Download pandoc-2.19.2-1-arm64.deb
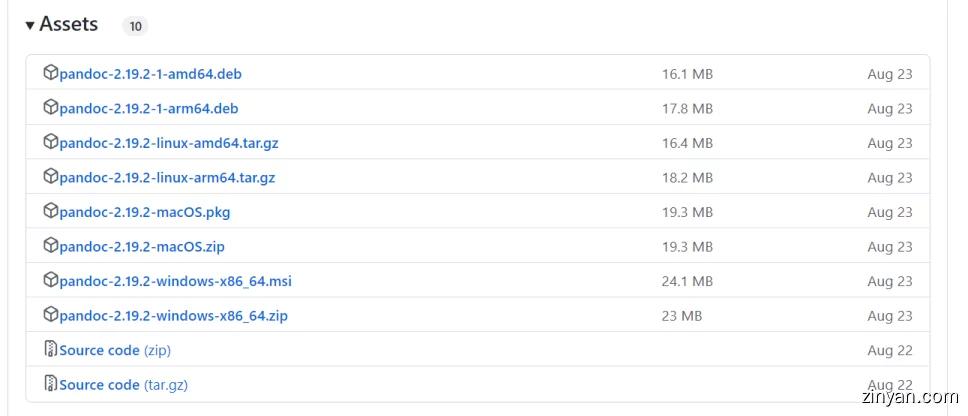The image size is (968, 416). tap(148, 108)
